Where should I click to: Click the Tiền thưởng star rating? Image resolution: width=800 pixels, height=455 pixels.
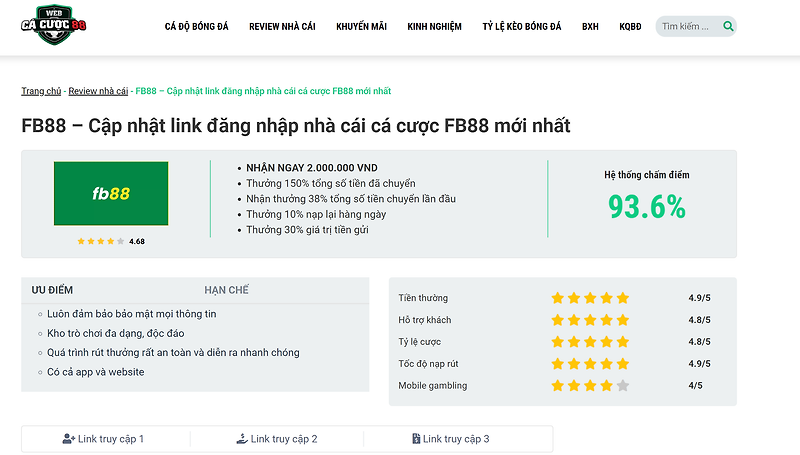(590, 298)
